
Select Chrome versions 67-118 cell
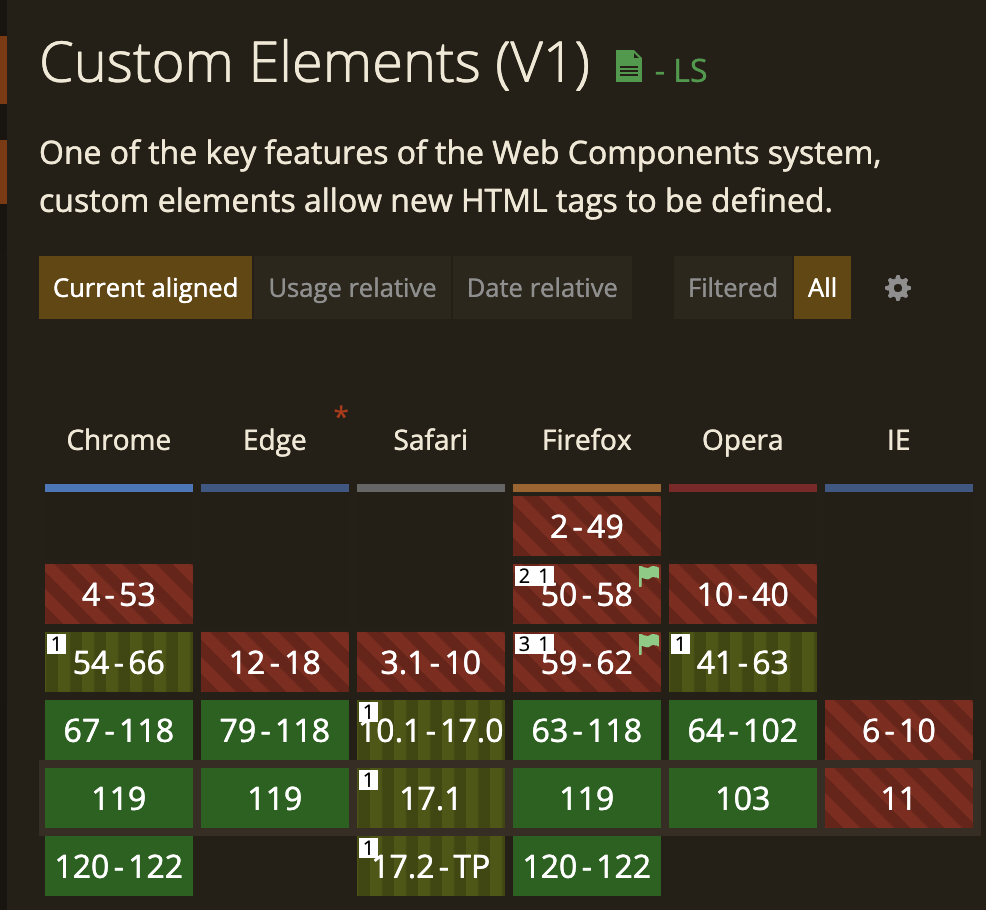point(119,730)
